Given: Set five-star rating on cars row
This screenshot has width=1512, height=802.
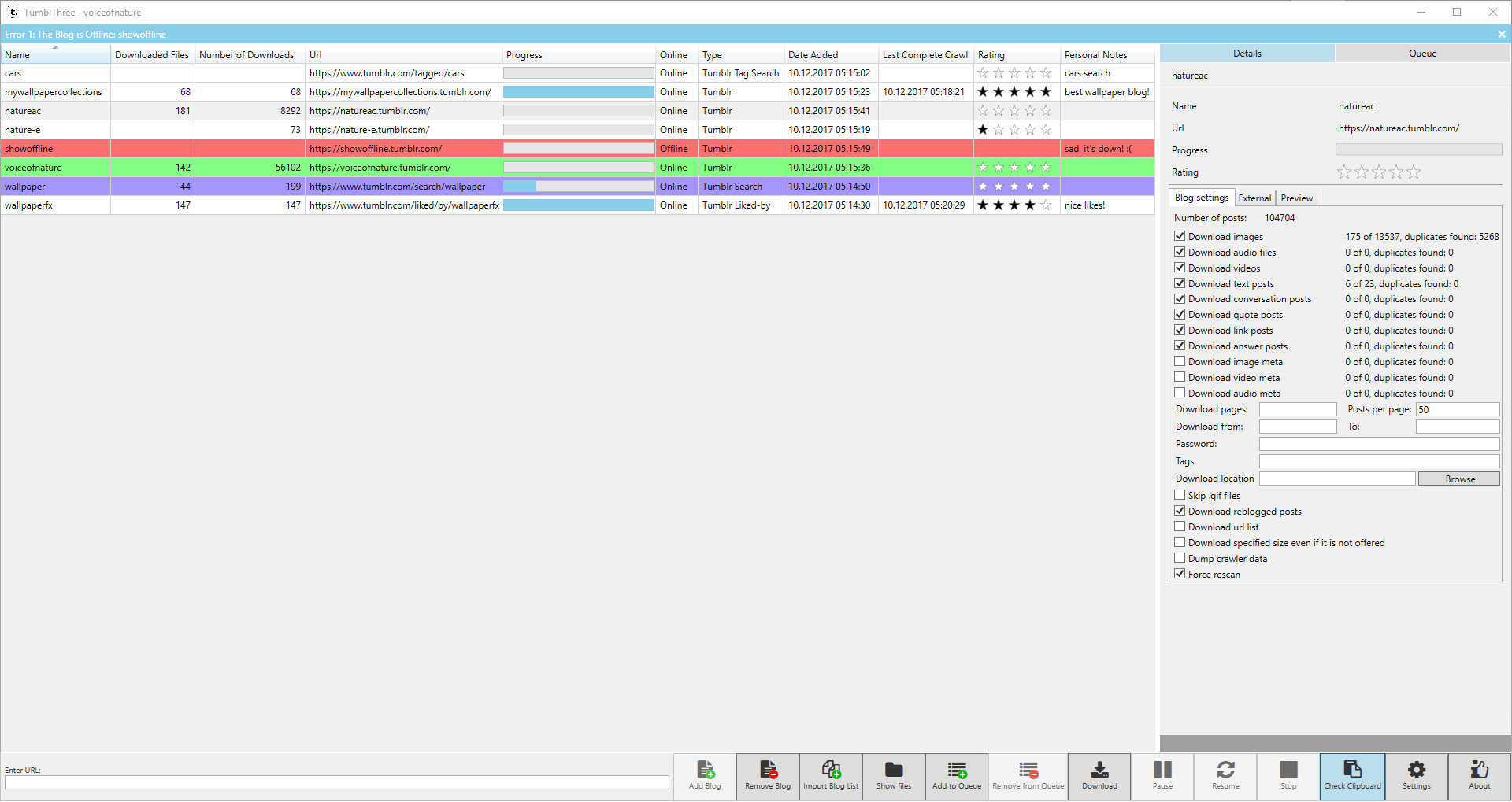Looking at the screenshot, I should point(1046,73).
